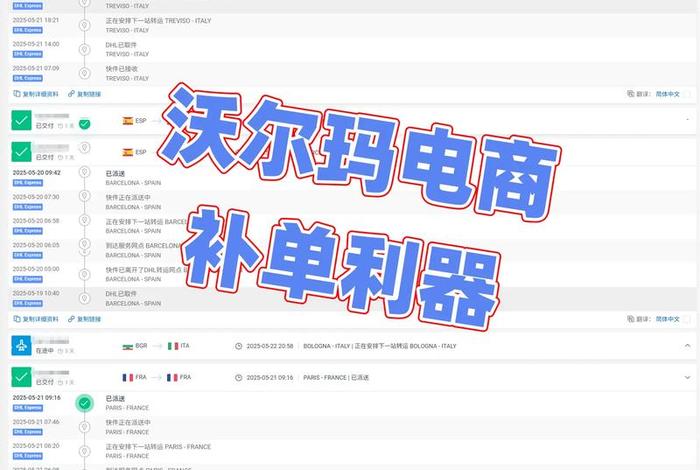Click the translate icon below Treviso tracking entries
The width and height of the screenshot is (700, 470).
click(x=630, y=94)
